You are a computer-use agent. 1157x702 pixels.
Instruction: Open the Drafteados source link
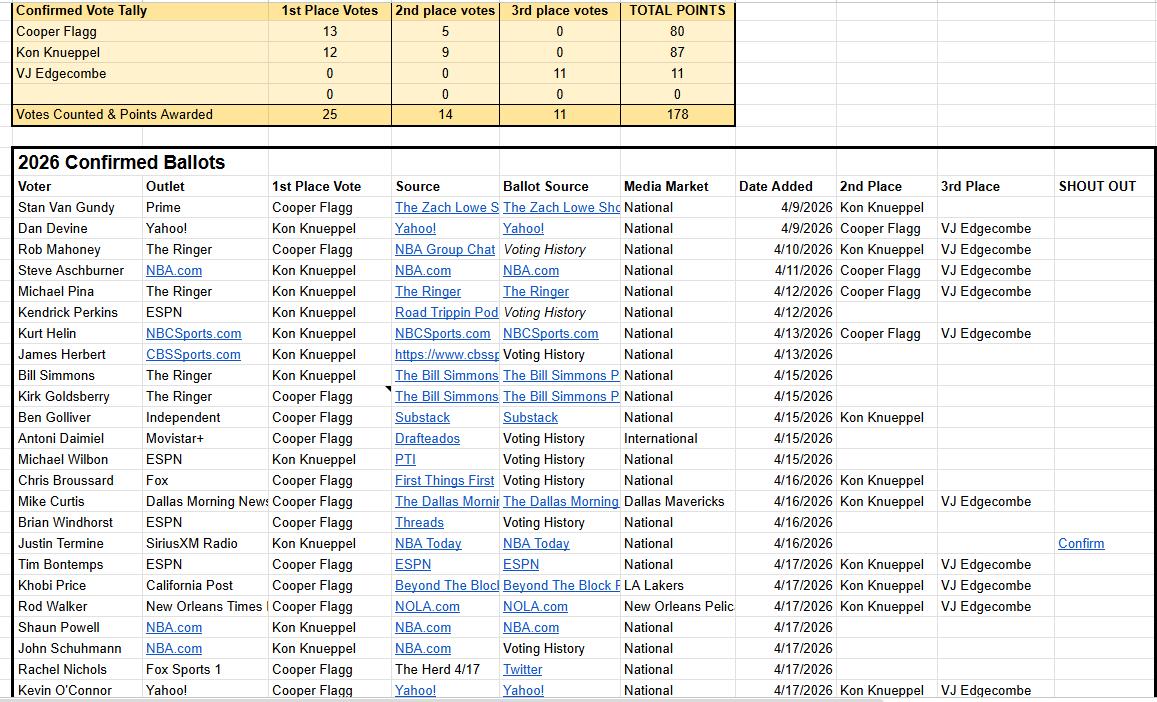[x=427, y=438]
